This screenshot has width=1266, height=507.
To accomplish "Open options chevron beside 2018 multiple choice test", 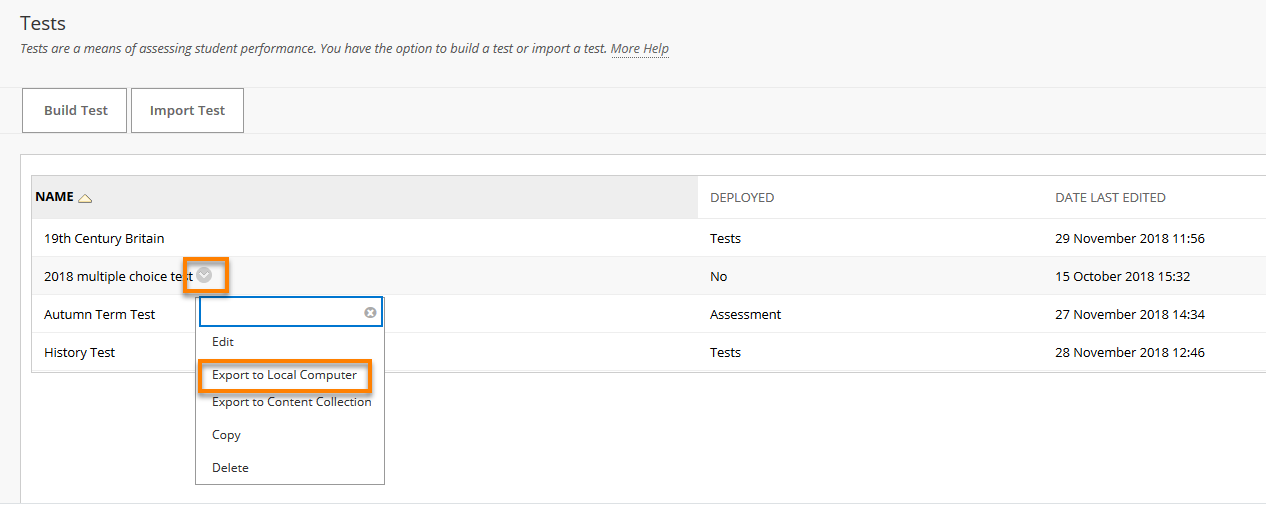I will [x=204, y=276].
